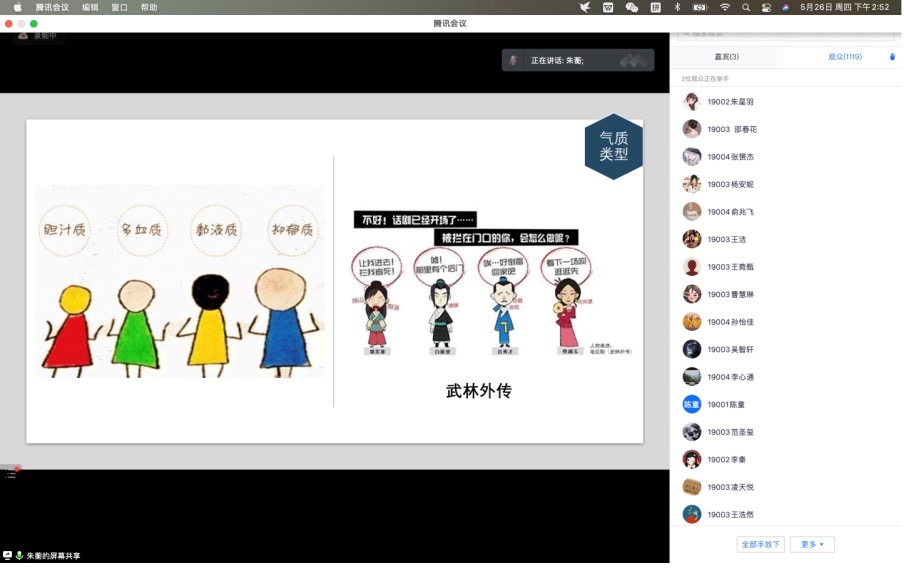
Task: Click the 黏液质 circle label on slide
Action: (216, 230)
